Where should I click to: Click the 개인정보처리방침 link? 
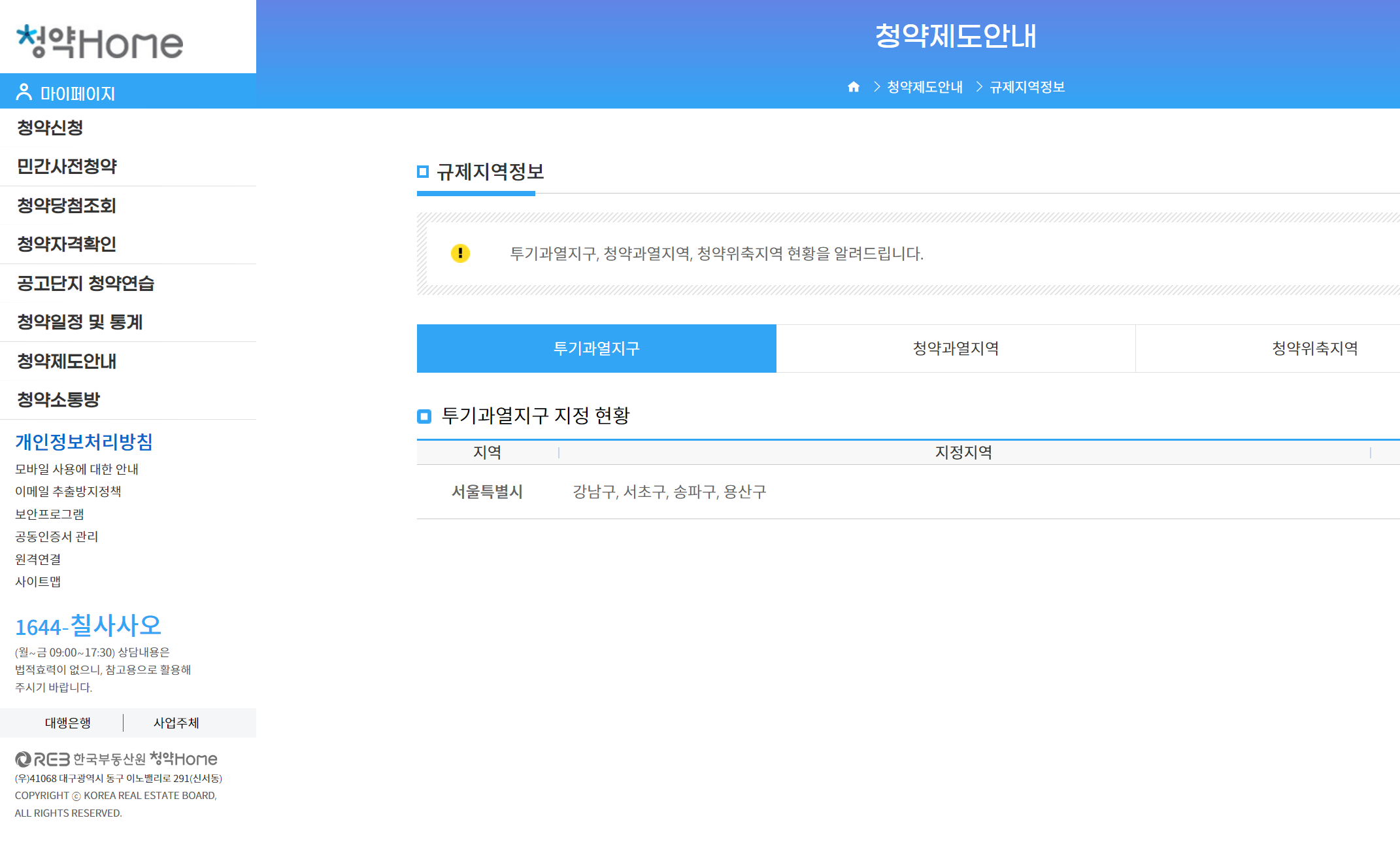click(x=84, y=442)
